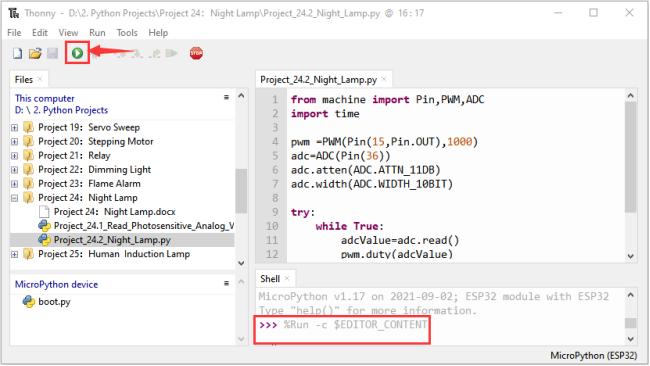Select Project 23: Flame Alarm folder

[89, 183]
